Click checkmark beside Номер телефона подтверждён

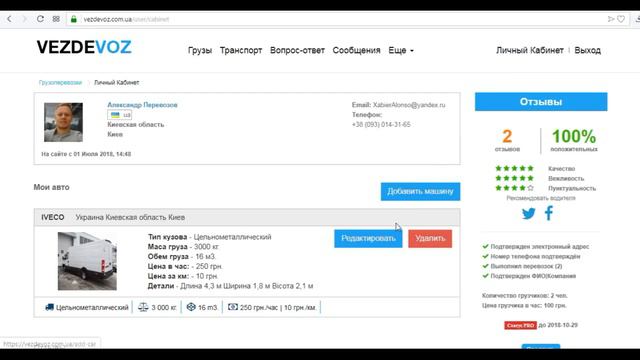pos(485,256)
